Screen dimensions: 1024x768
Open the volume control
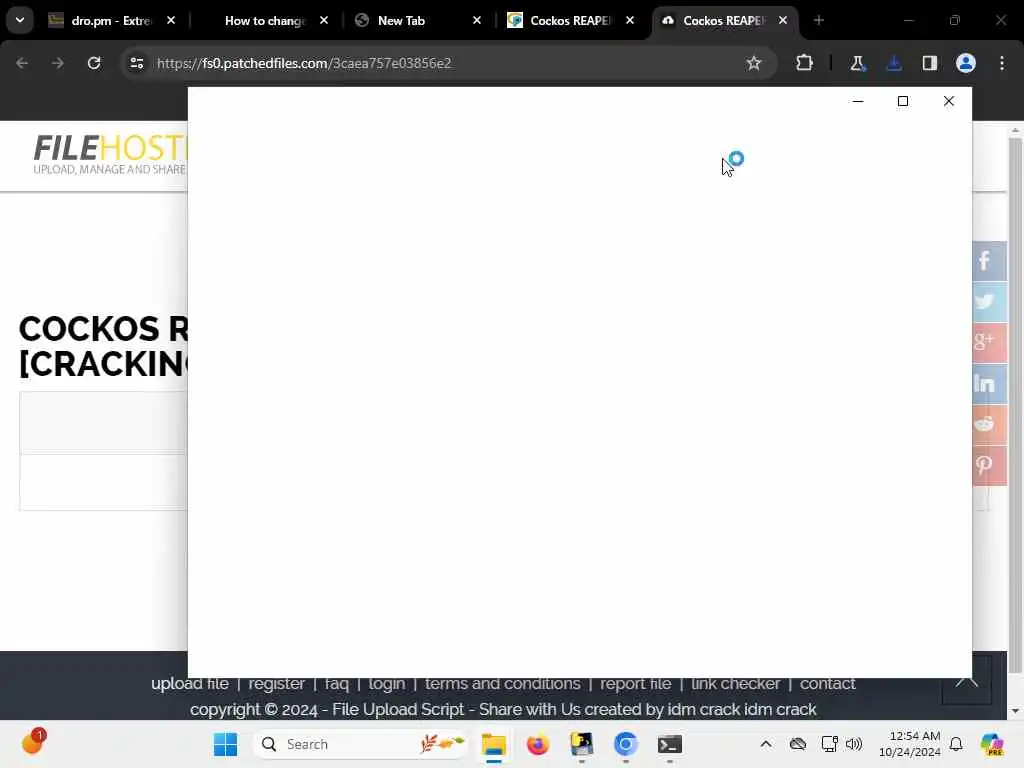[x=854, y=744]
